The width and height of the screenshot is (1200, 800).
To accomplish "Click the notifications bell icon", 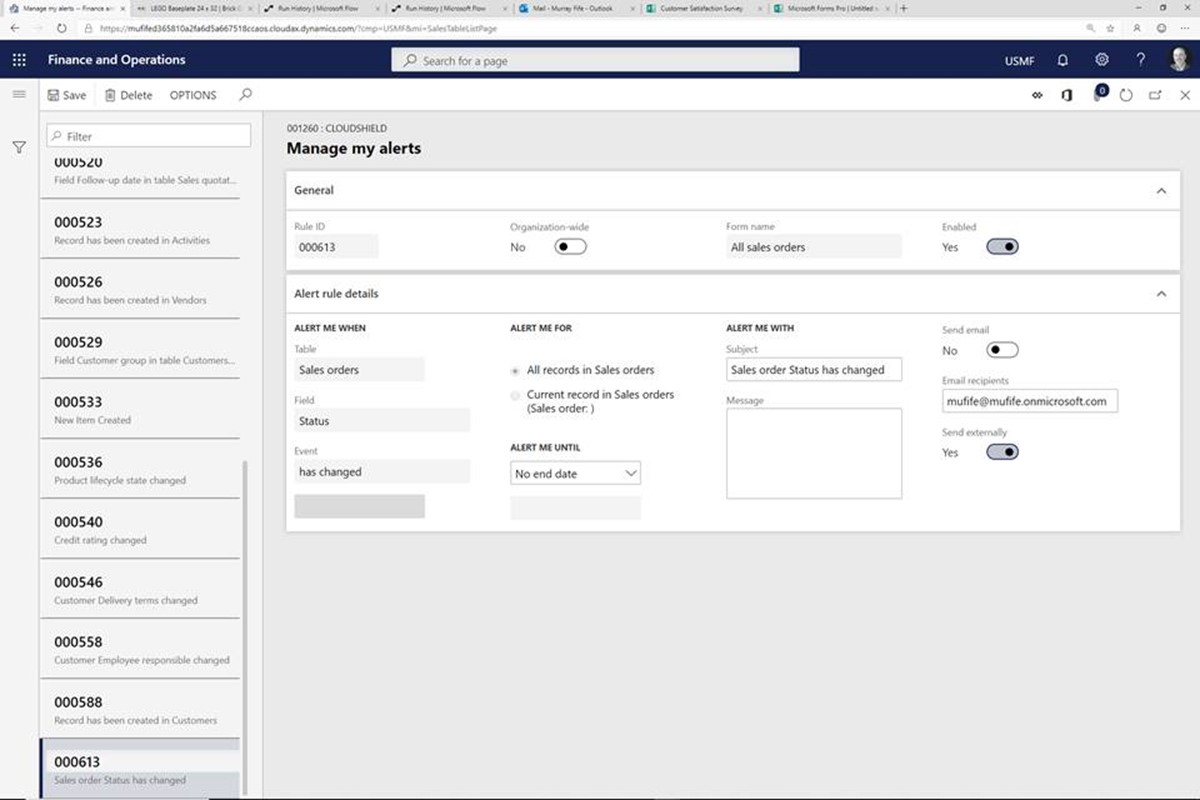I will pos(1062,60).
